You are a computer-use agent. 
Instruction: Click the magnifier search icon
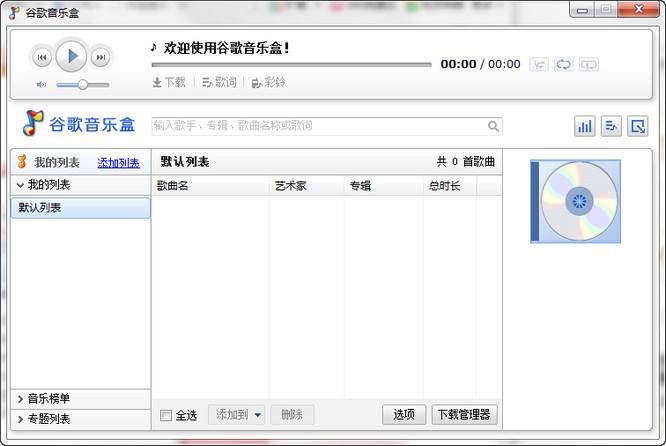[493, 126]
